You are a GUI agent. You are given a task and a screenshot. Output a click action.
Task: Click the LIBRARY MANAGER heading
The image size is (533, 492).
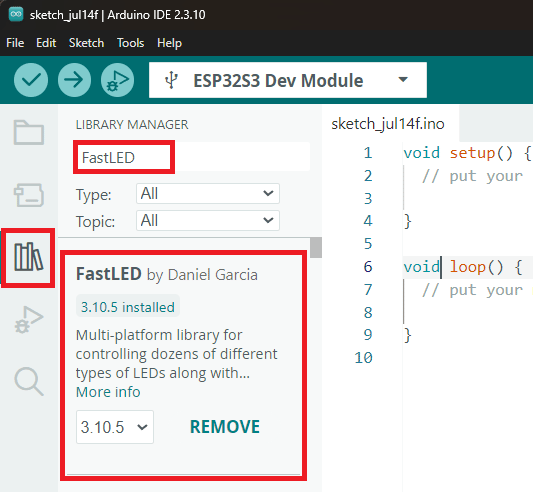(x=132, y=124)
